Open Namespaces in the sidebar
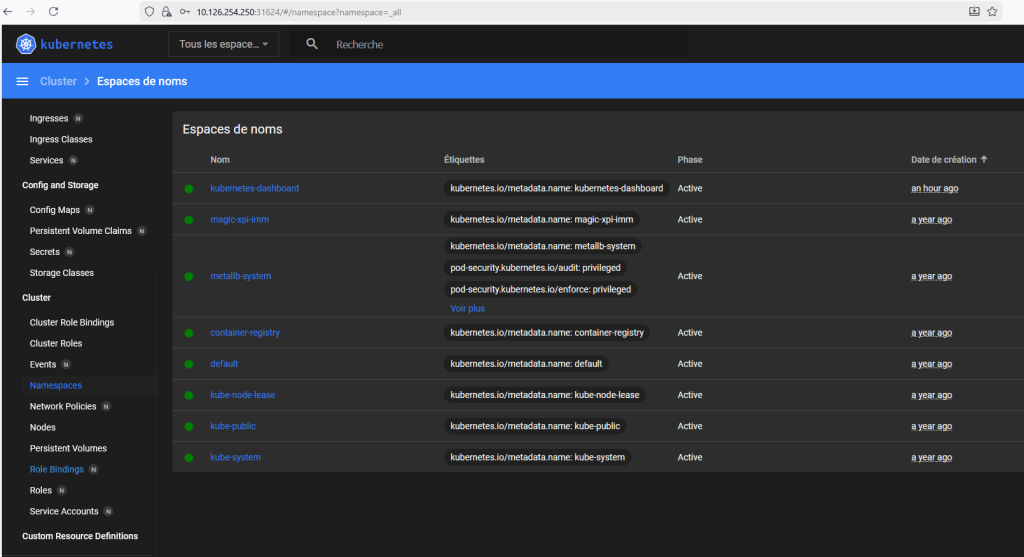This screenshot has width=1024, height=557. (x=56, y=385)
